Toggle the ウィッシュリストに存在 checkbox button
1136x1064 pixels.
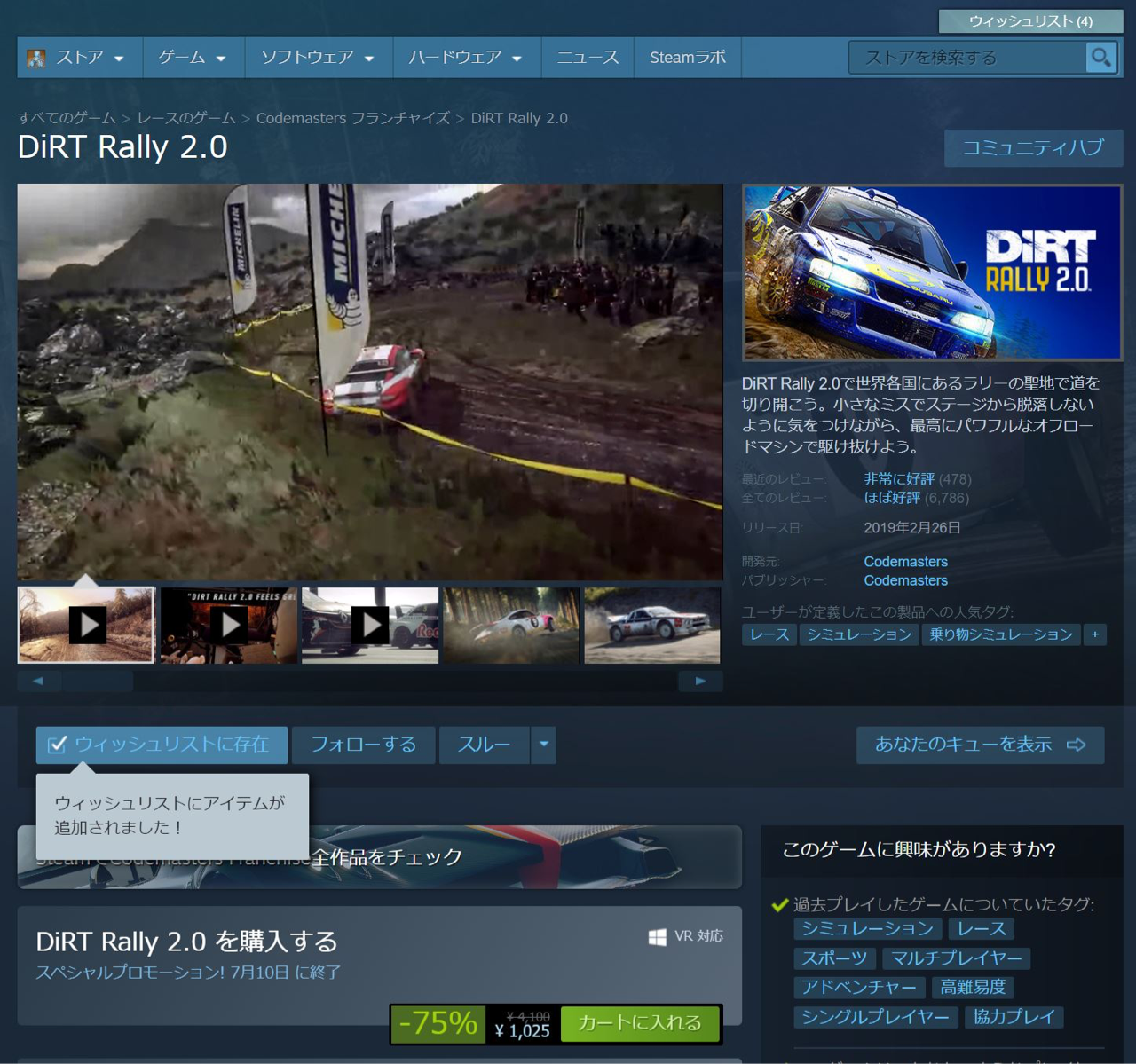click(162, 745)
